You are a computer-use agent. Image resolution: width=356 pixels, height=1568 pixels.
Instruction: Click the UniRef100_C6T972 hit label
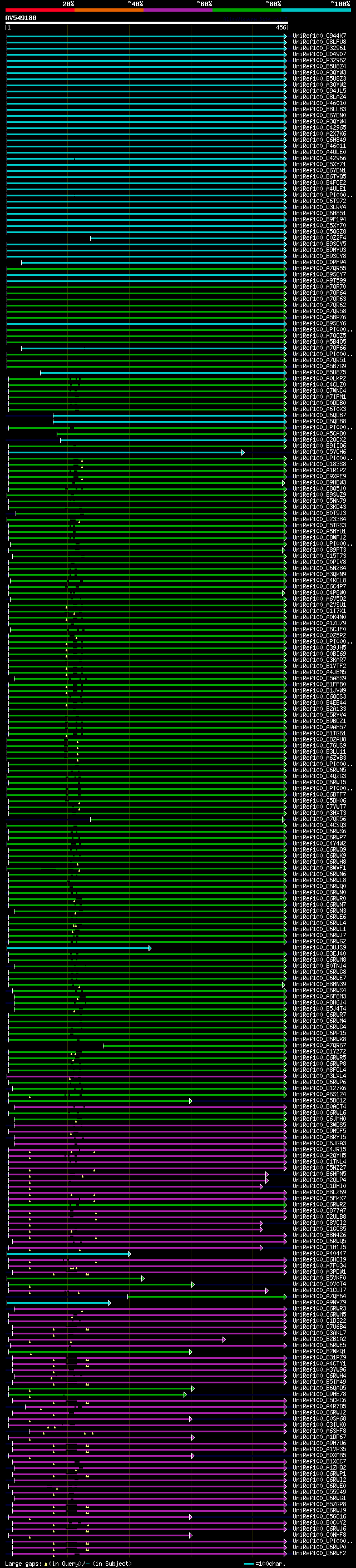(x=319, y=201)
